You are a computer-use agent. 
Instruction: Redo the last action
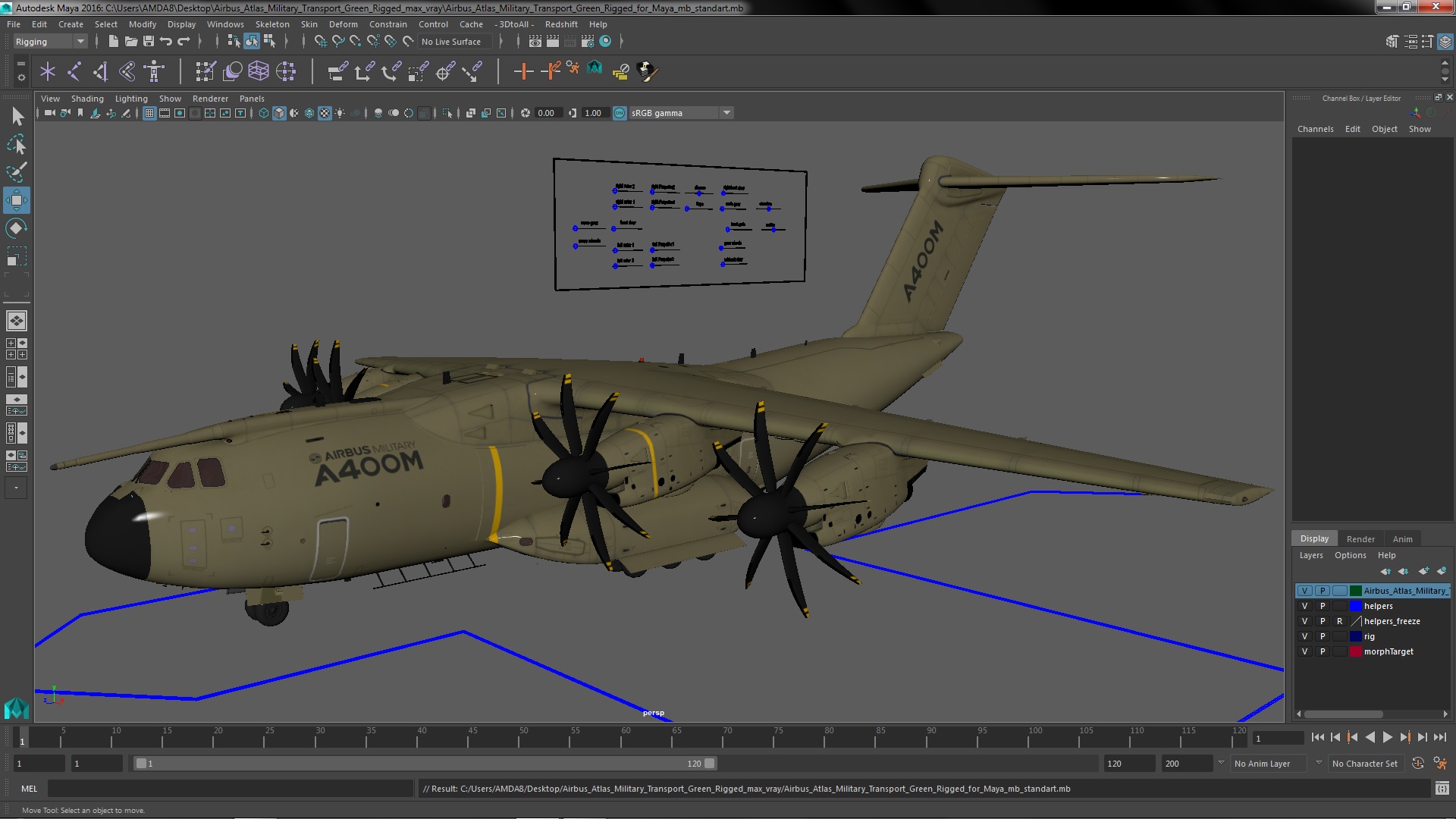(x=184, y=41)
